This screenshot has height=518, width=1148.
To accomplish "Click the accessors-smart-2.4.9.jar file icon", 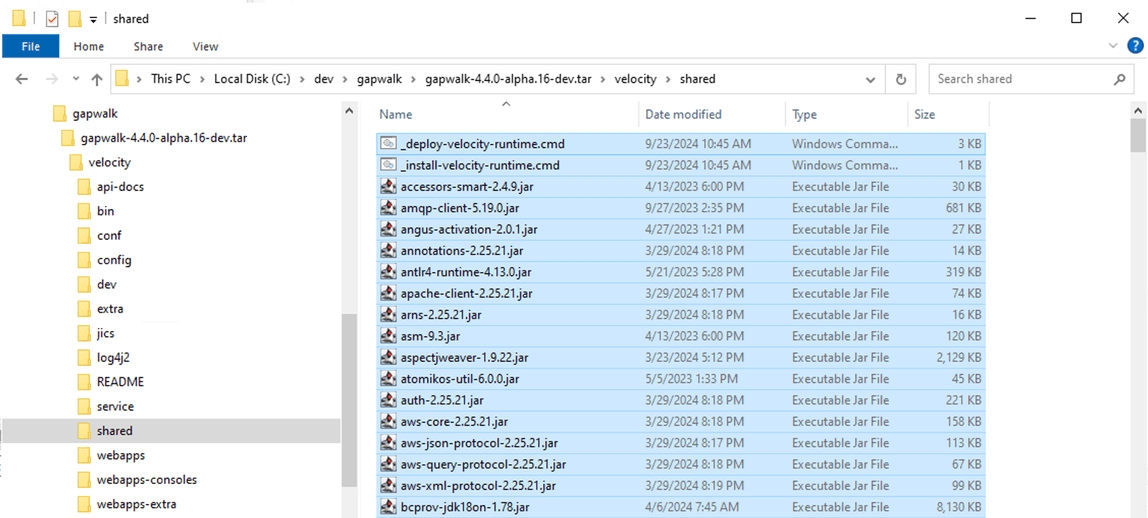I will 389,187.
